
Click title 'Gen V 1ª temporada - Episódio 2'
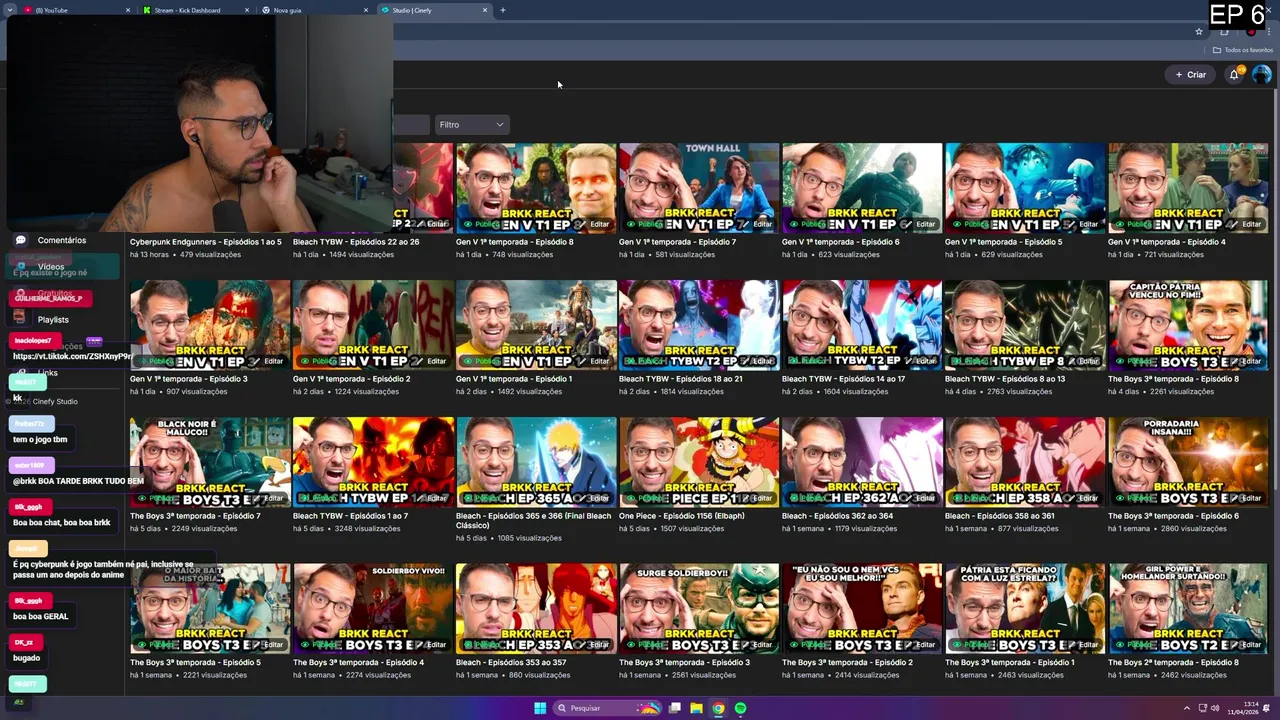pos(351,379)
